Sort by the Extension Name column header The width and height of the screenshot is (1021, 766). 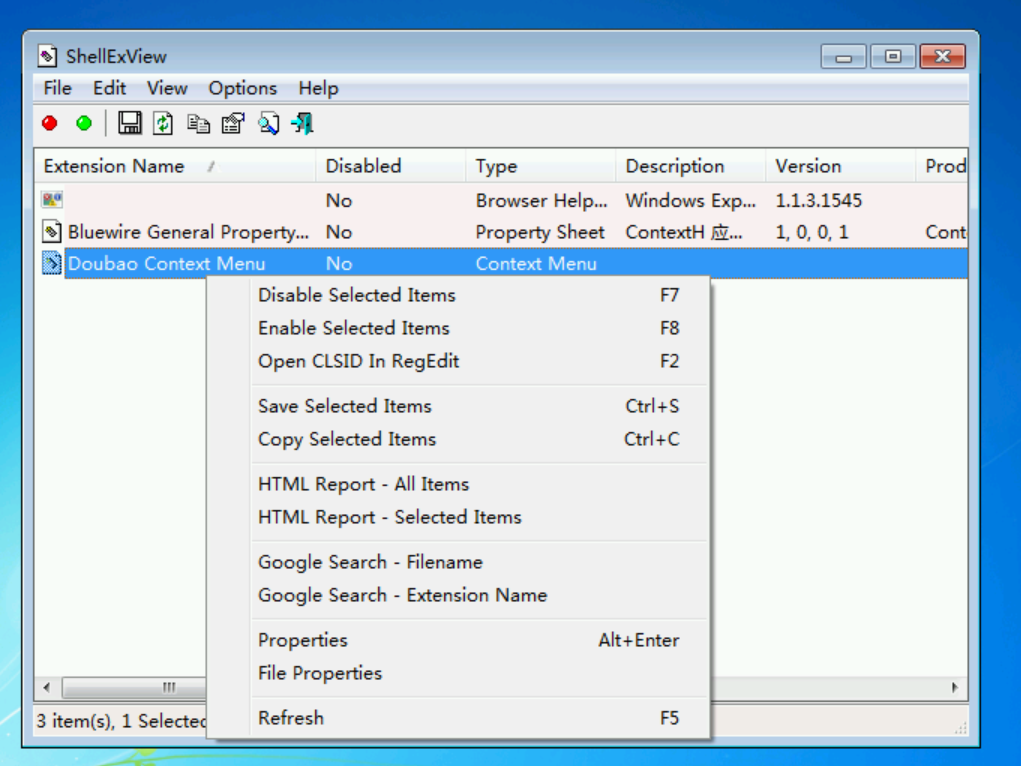pos(175,166)
